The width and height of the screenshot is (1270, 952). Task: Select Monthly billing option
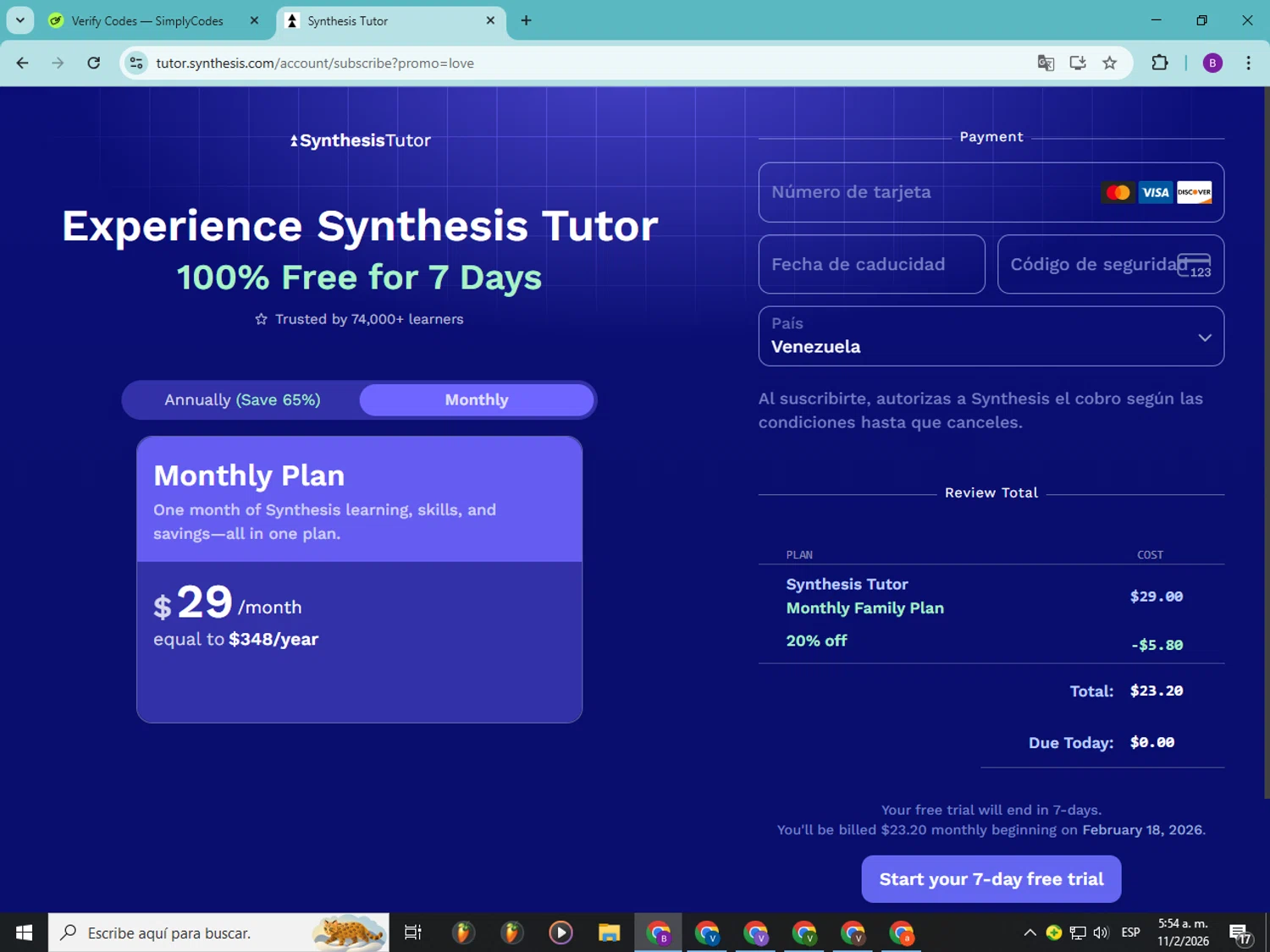(477, 400)
